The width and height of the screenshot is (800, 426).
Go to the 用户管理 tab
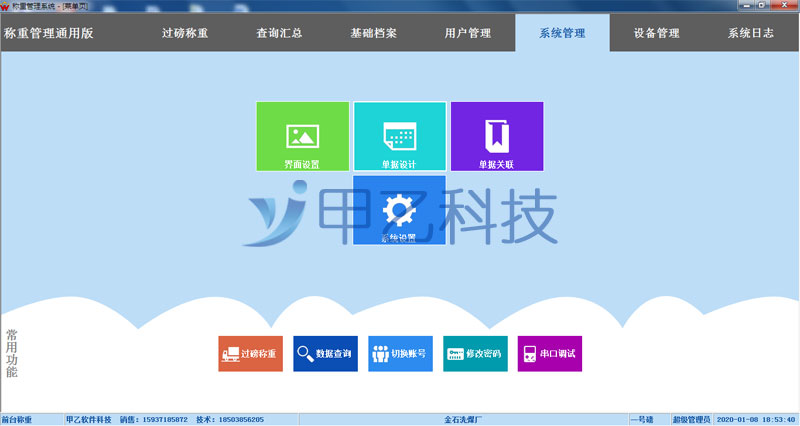(467, 33)
